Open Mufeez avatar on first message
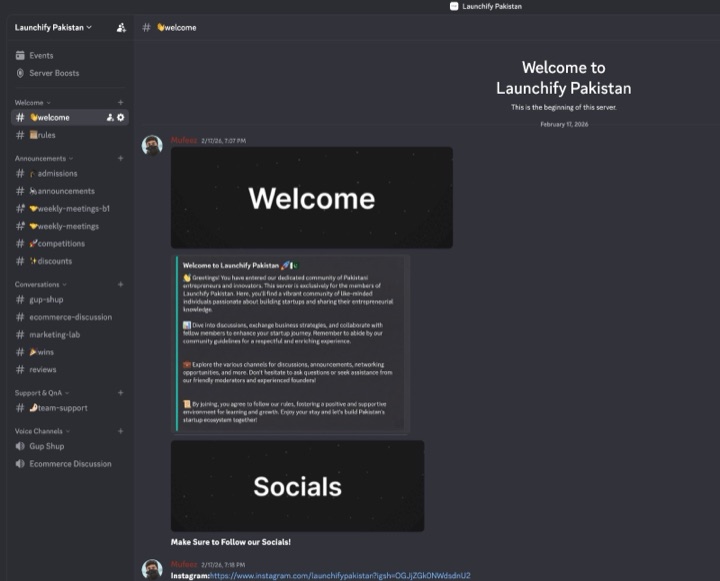Screen dimensions: 720x581 (x=152, y=146)
